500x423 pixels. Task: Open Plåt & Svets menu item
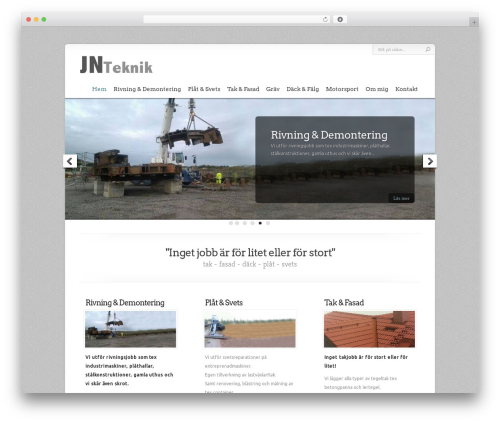(204, 89)
